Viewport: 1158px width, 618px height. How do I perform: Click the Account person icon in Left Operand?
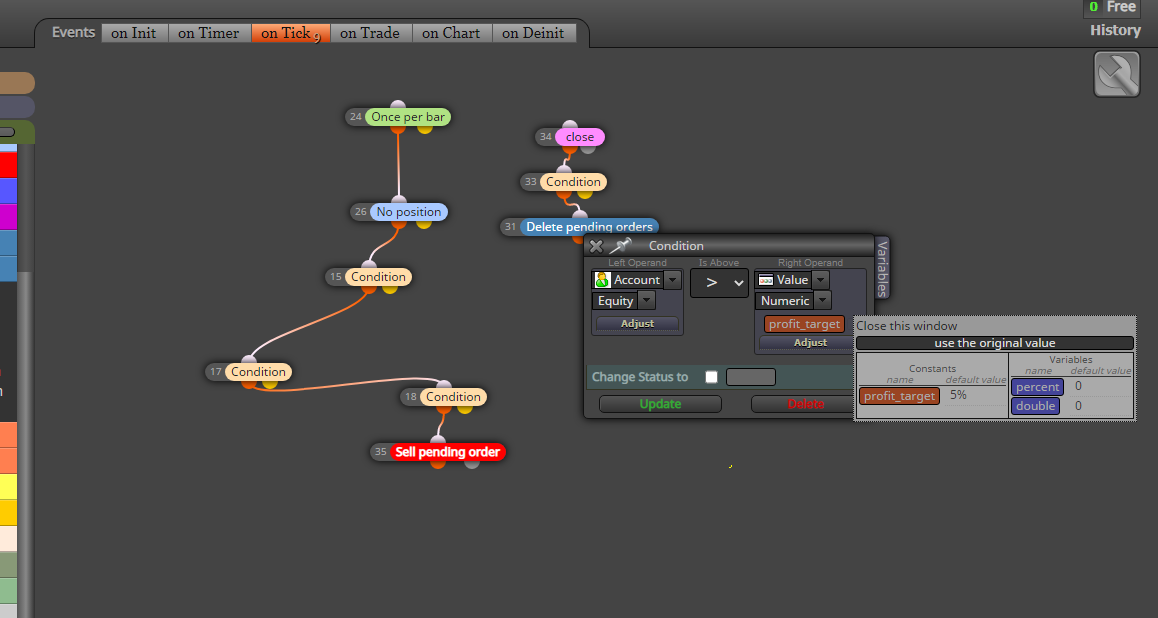click(x=603, y=280)
